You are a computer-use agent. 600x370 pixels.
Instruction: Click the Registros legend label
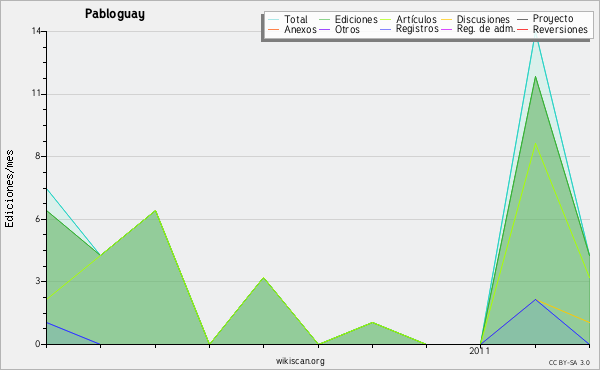point(417,29)
